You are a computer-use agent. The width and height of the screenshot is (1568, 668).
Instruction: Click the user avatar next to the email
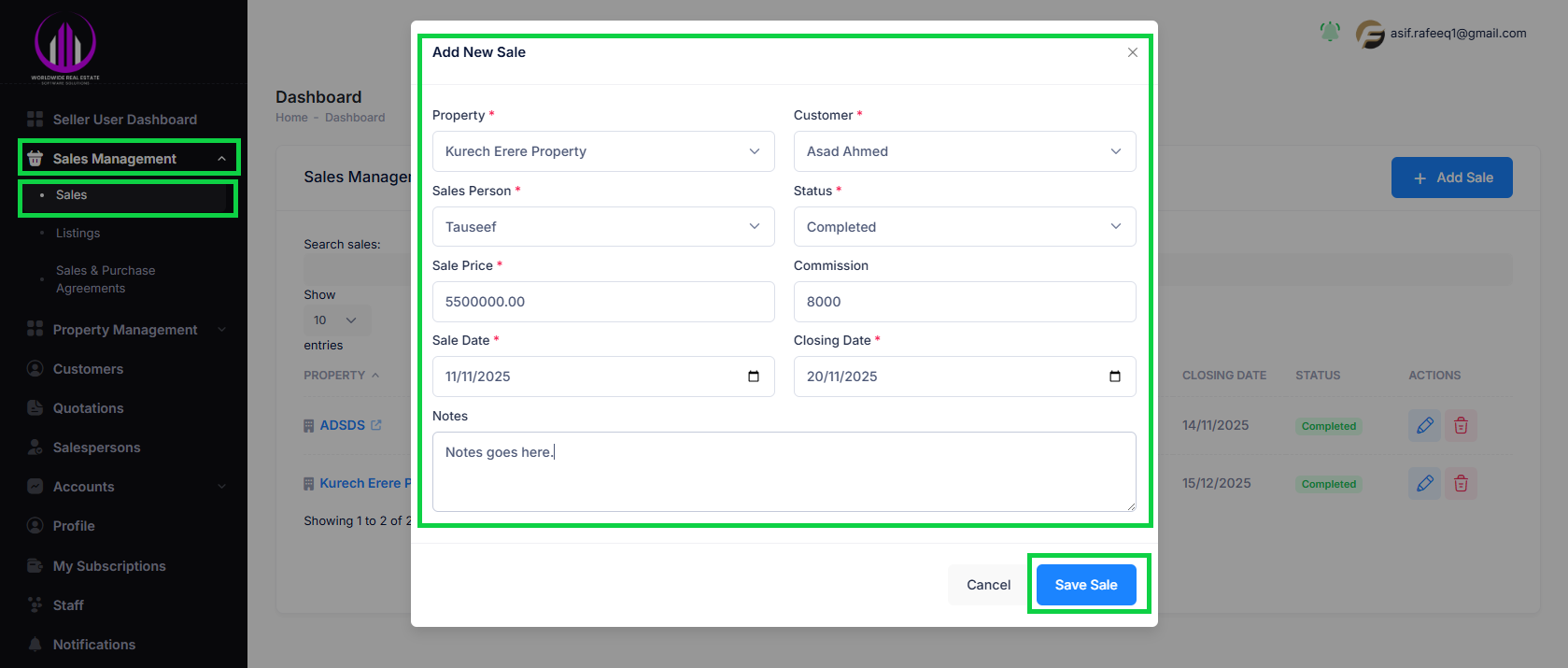coord(1370,35)
